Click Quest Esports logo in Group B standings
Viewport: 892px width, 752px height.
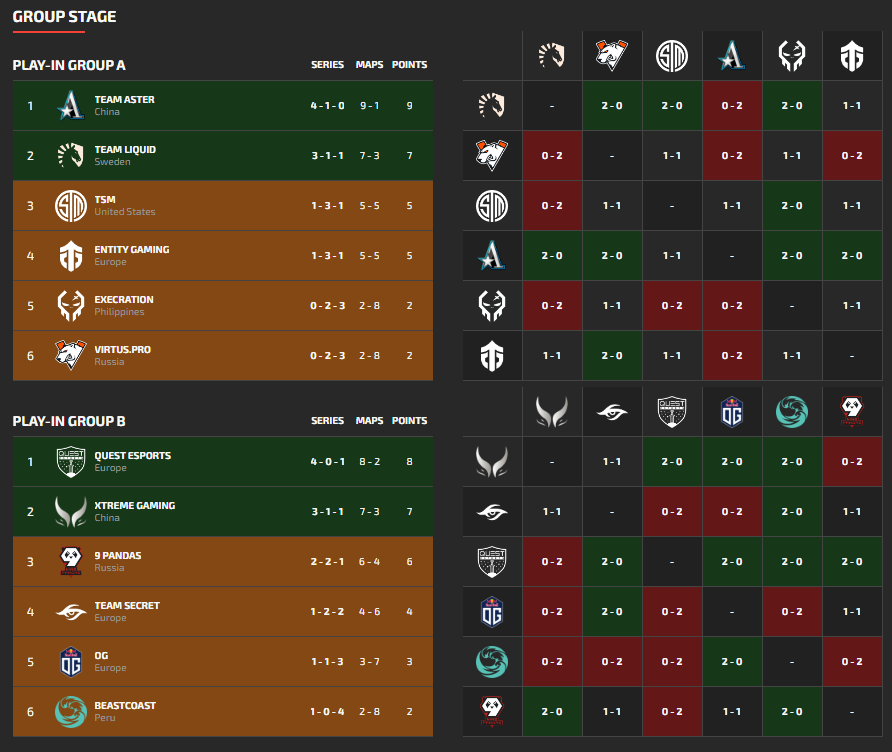[x=70, y=461]
